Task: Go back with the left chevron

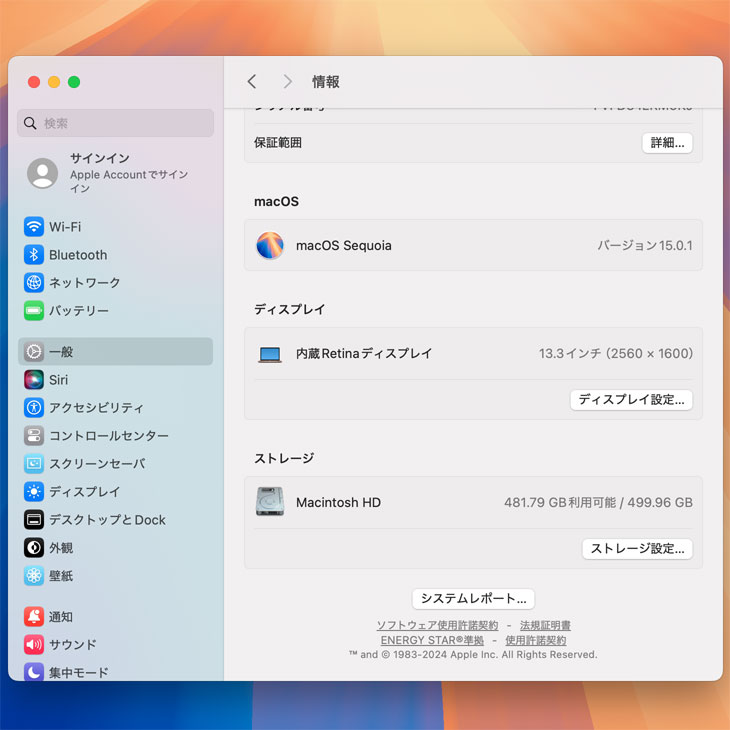Action: click(252, 82)
